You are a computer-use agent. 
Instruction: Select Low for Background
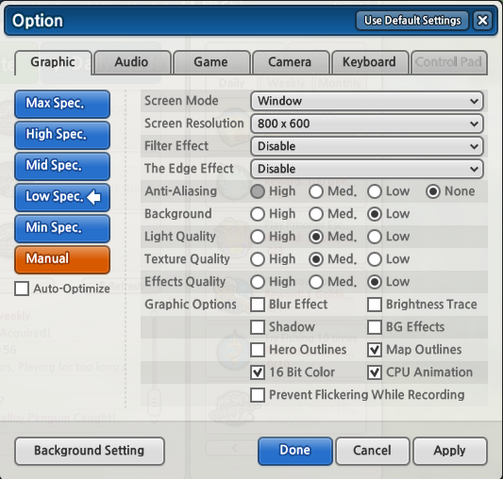[374, 214]
